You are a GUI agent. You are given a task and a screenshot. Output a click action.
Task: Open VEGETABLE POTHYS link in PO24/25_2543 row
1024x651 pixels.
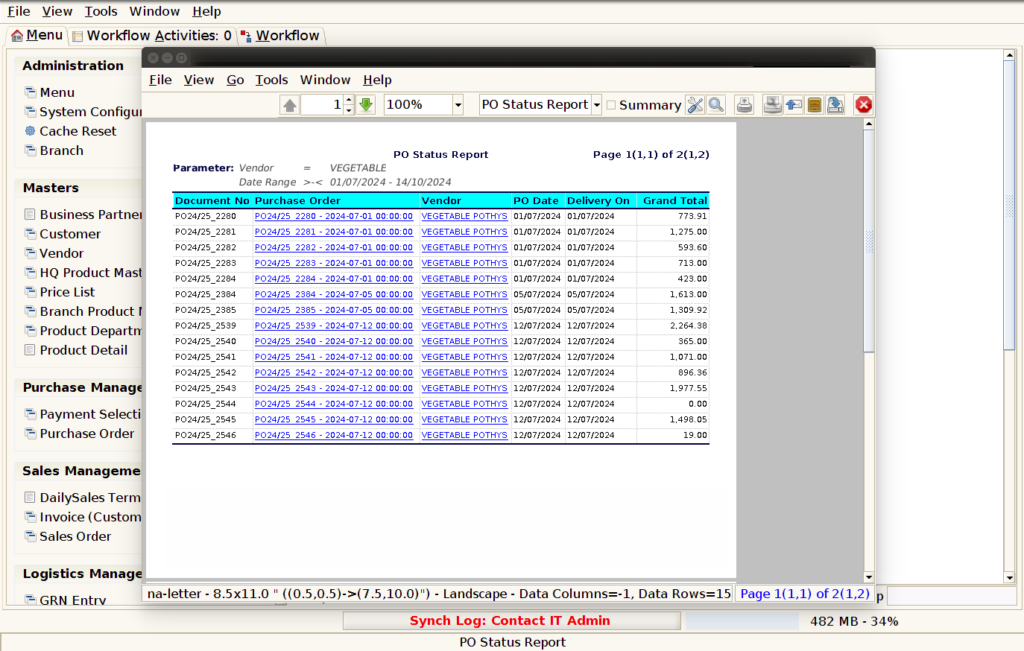[464, 389]
